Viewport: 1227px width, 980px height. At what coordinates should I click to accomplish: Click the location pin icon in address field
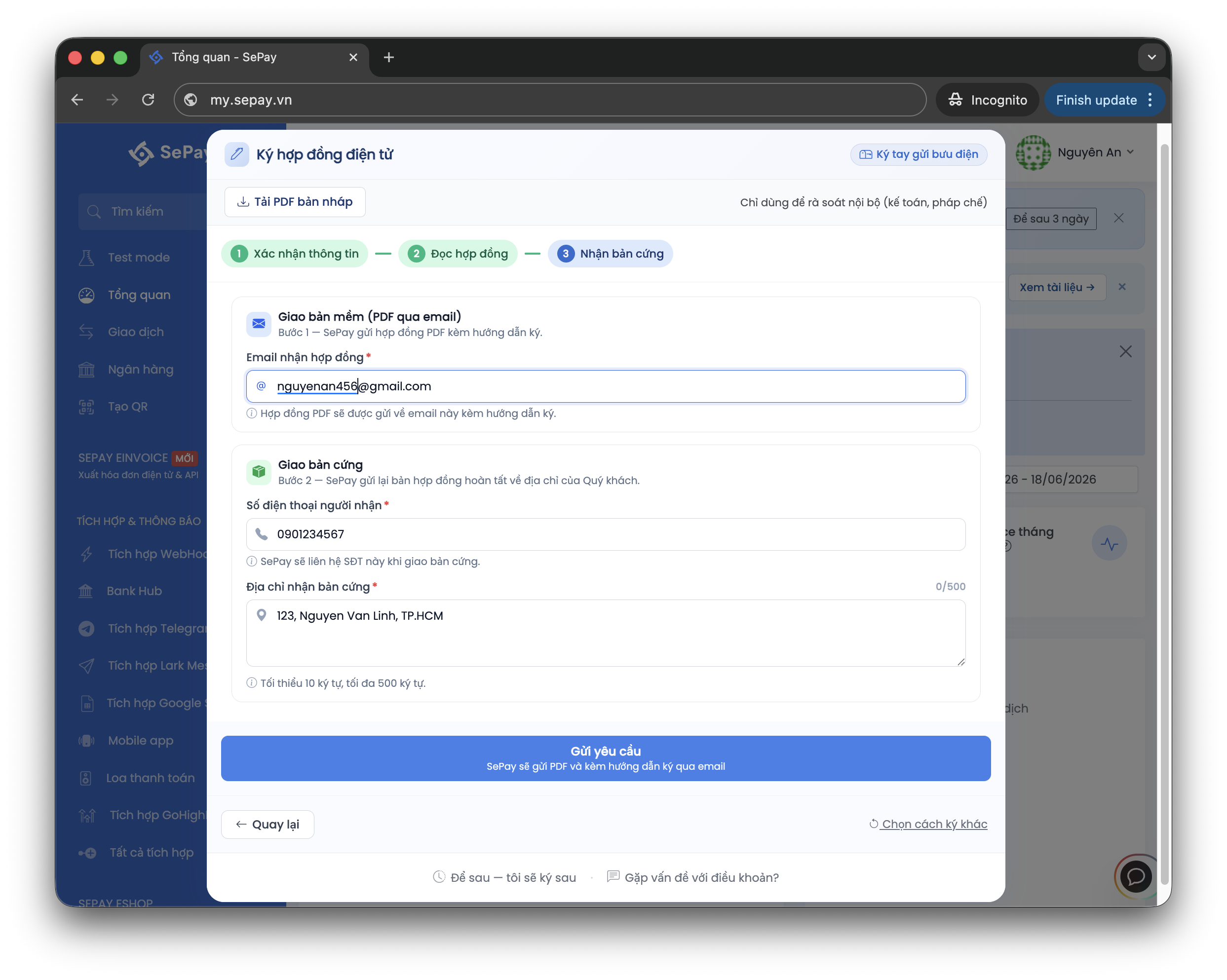(261, 615)
